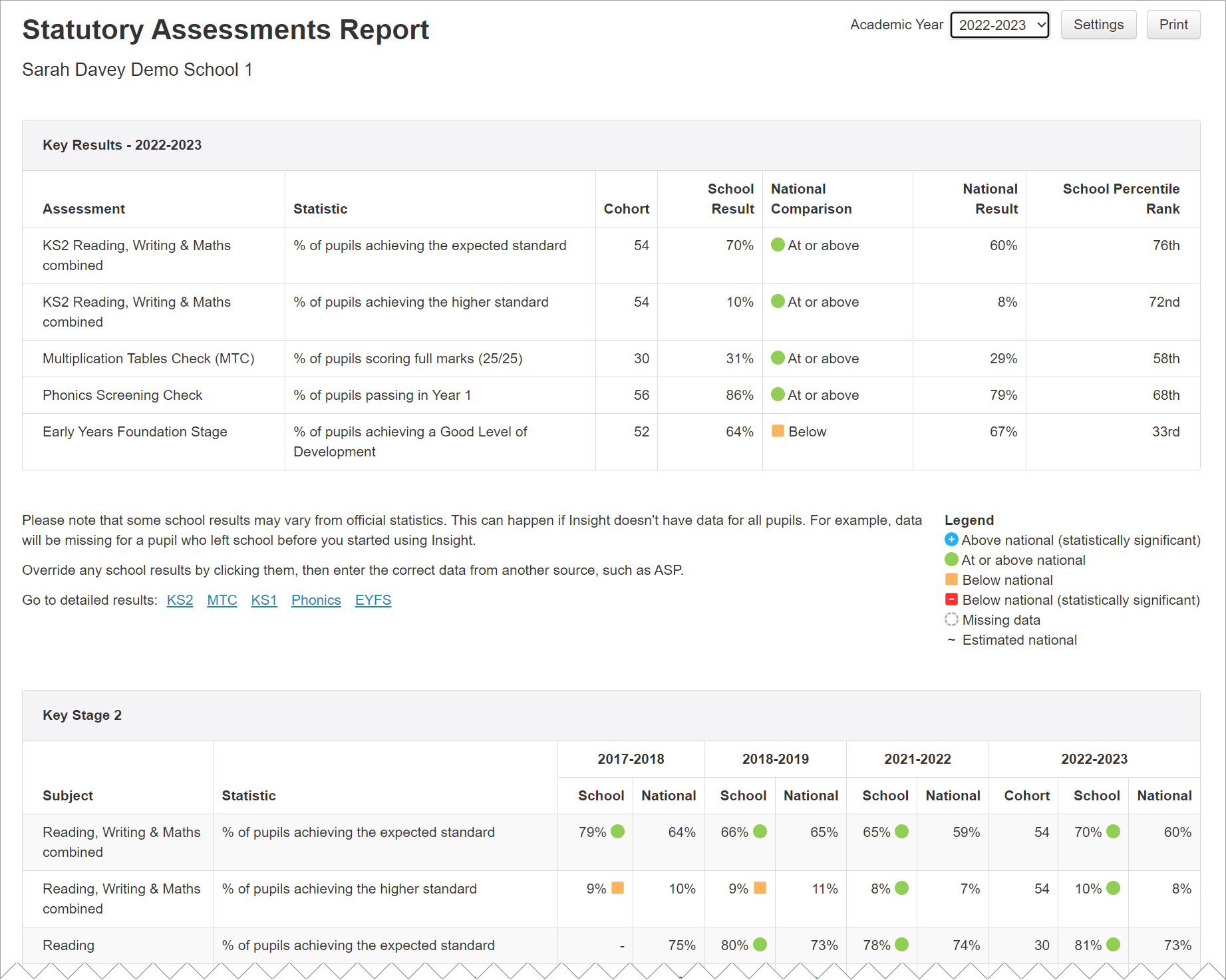The image size is (1226, 980).
Task: Click the 2022-2023 column group header
Action: click(1094, 759)
